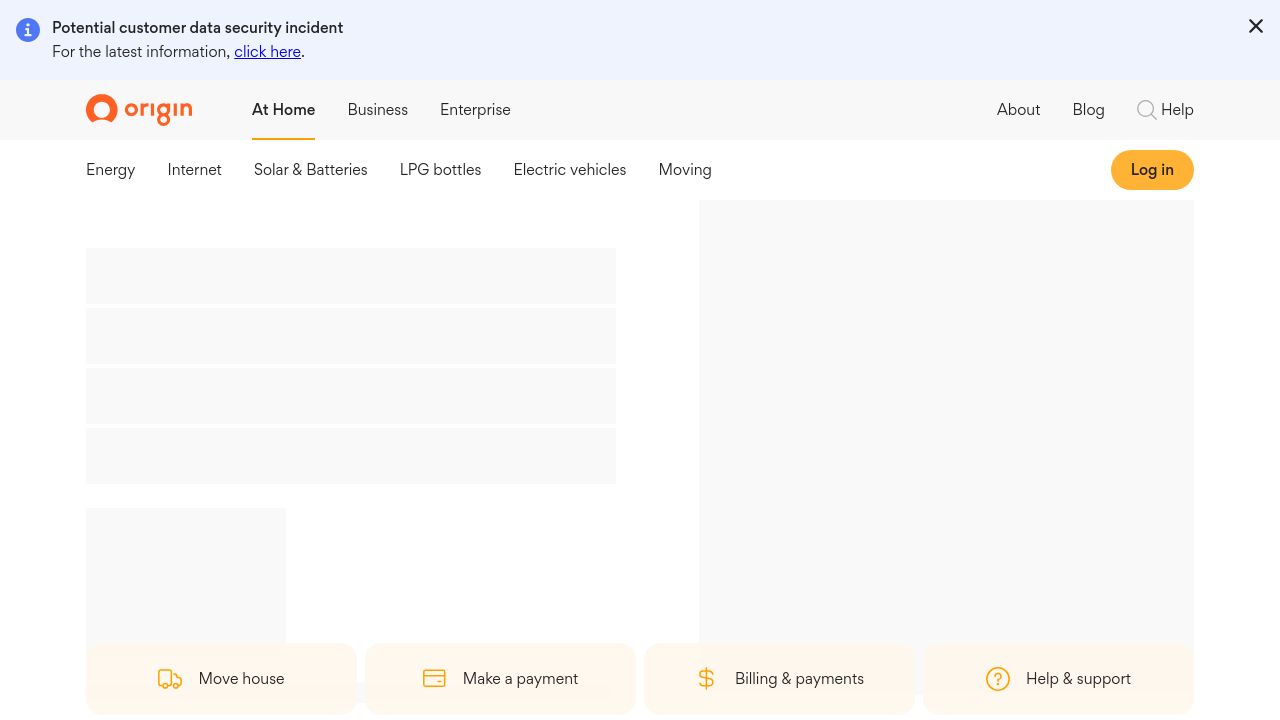Viewport: 1280px width, 720px height.
Task: Click the Log in button
Action: point(1152,170)
